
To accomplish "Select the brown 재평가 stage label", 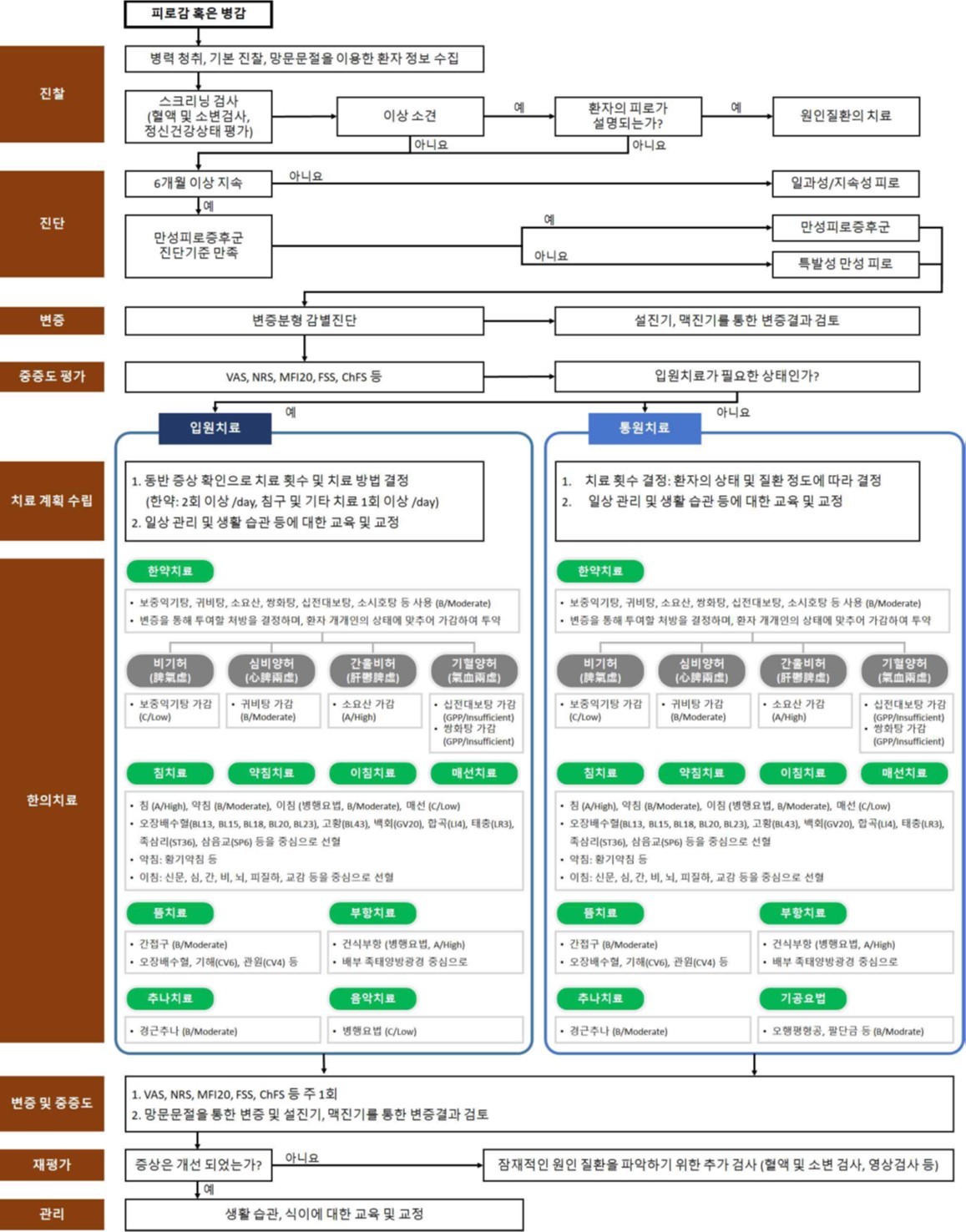I will (x=52, y=1164).
